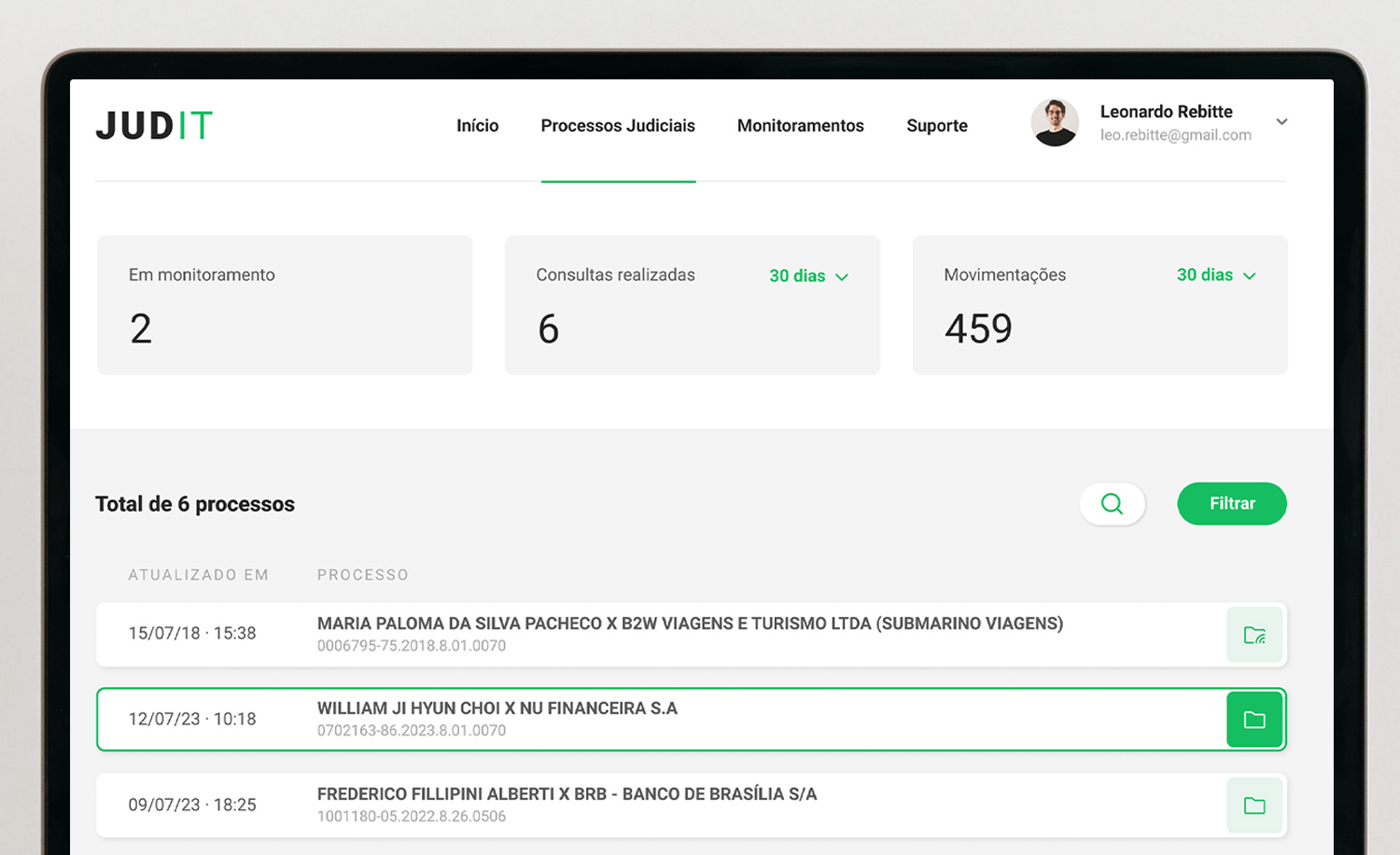
Task: Open the Frederico Fillipini Alberti x BRB process
Action: pos(567,795)
